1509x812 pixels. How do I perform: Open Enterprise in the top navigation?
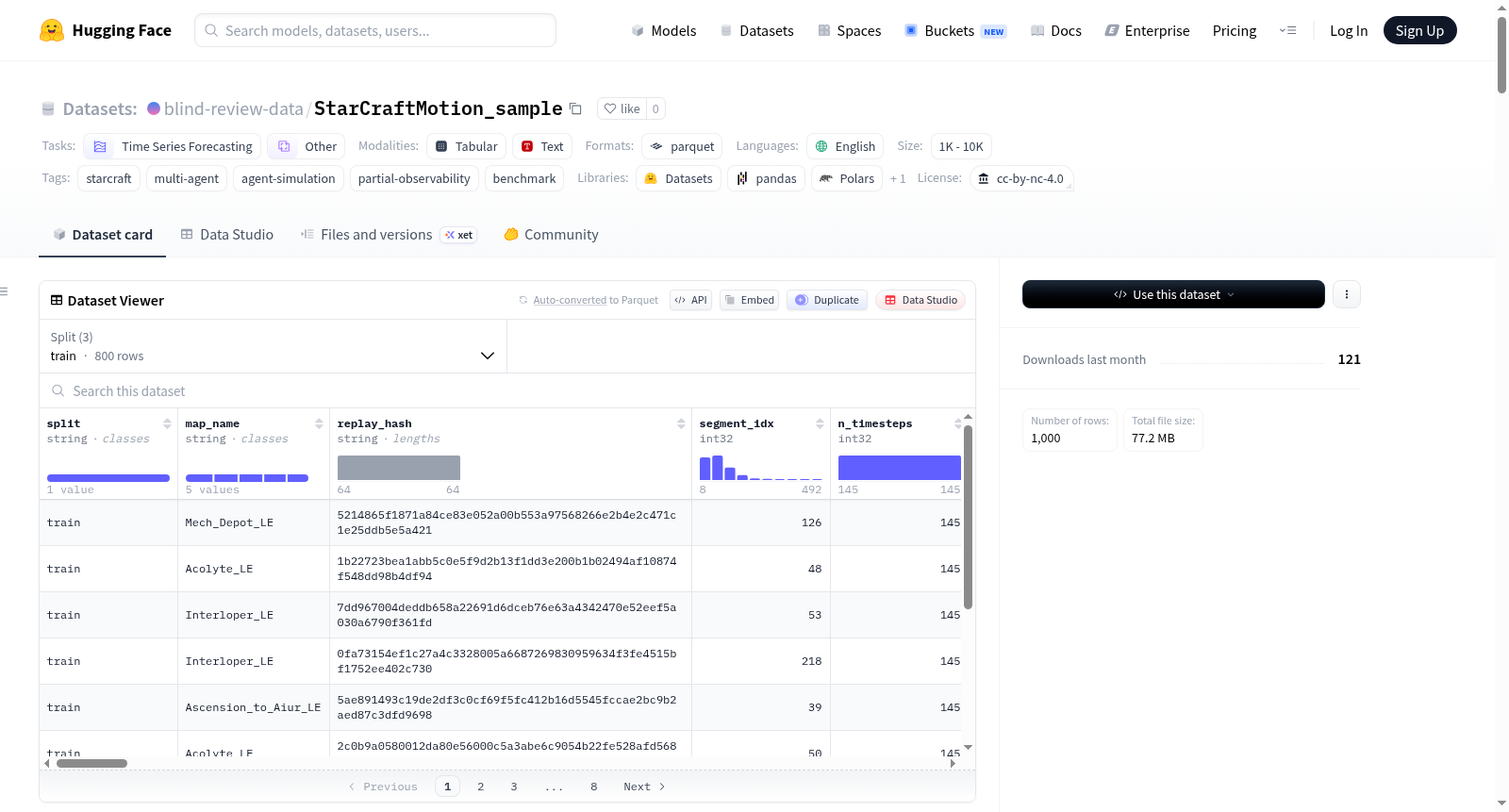[1147, 31]
